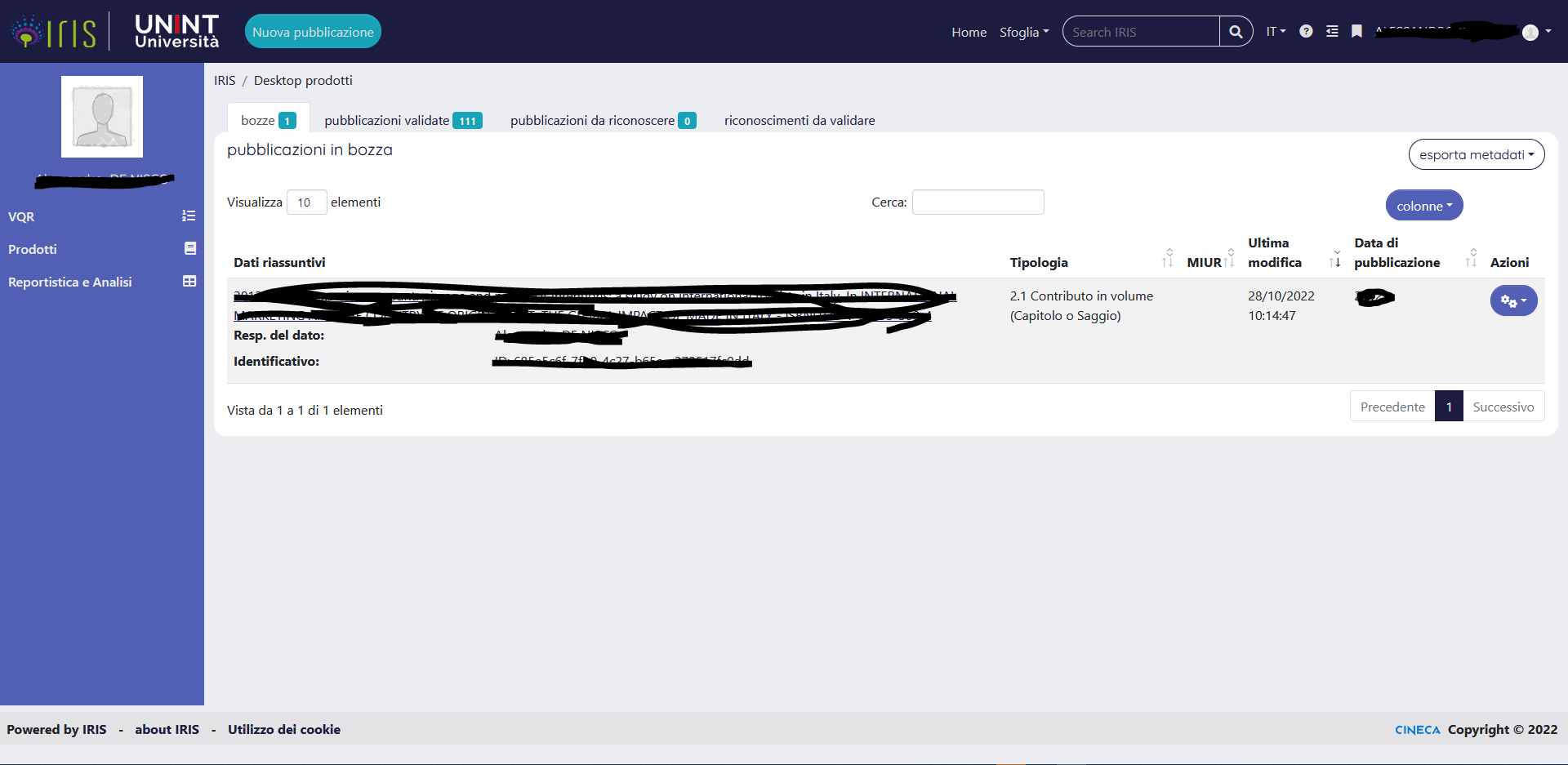Focus the Search IRIS input field
1568x765 pixels.
click(1142, 32)
